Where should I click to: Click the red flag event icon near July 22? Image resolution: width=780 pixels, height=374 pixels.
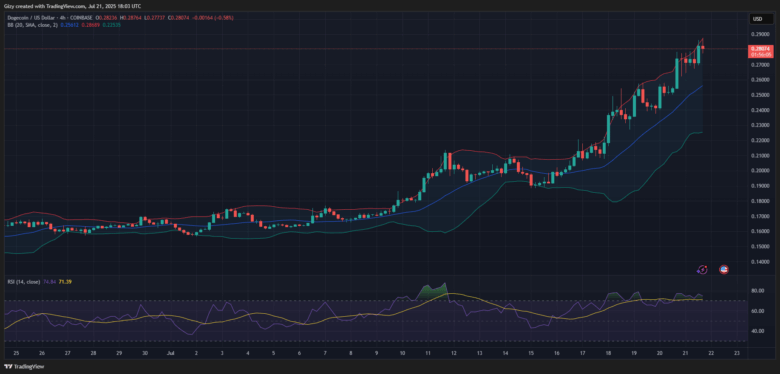point(724,270)
